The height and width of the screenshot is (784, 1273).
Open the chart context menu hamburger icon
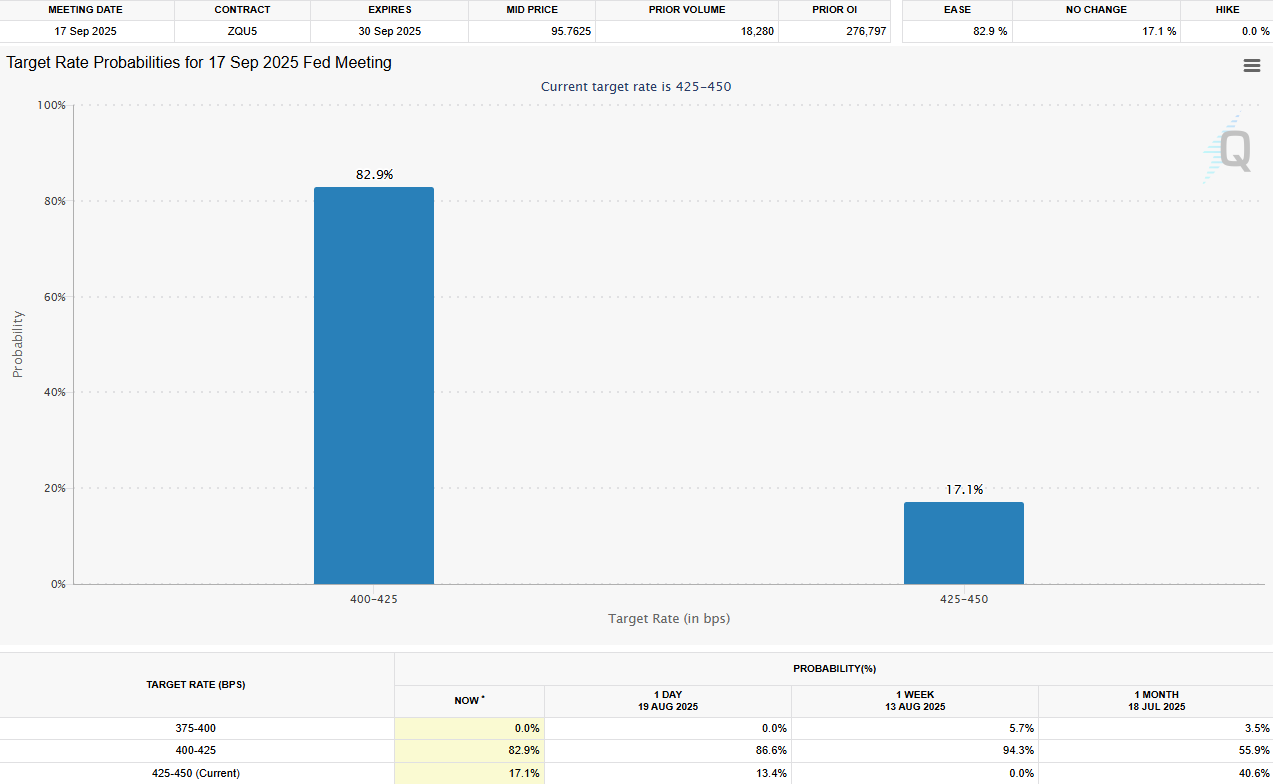tap(1251, 65)
